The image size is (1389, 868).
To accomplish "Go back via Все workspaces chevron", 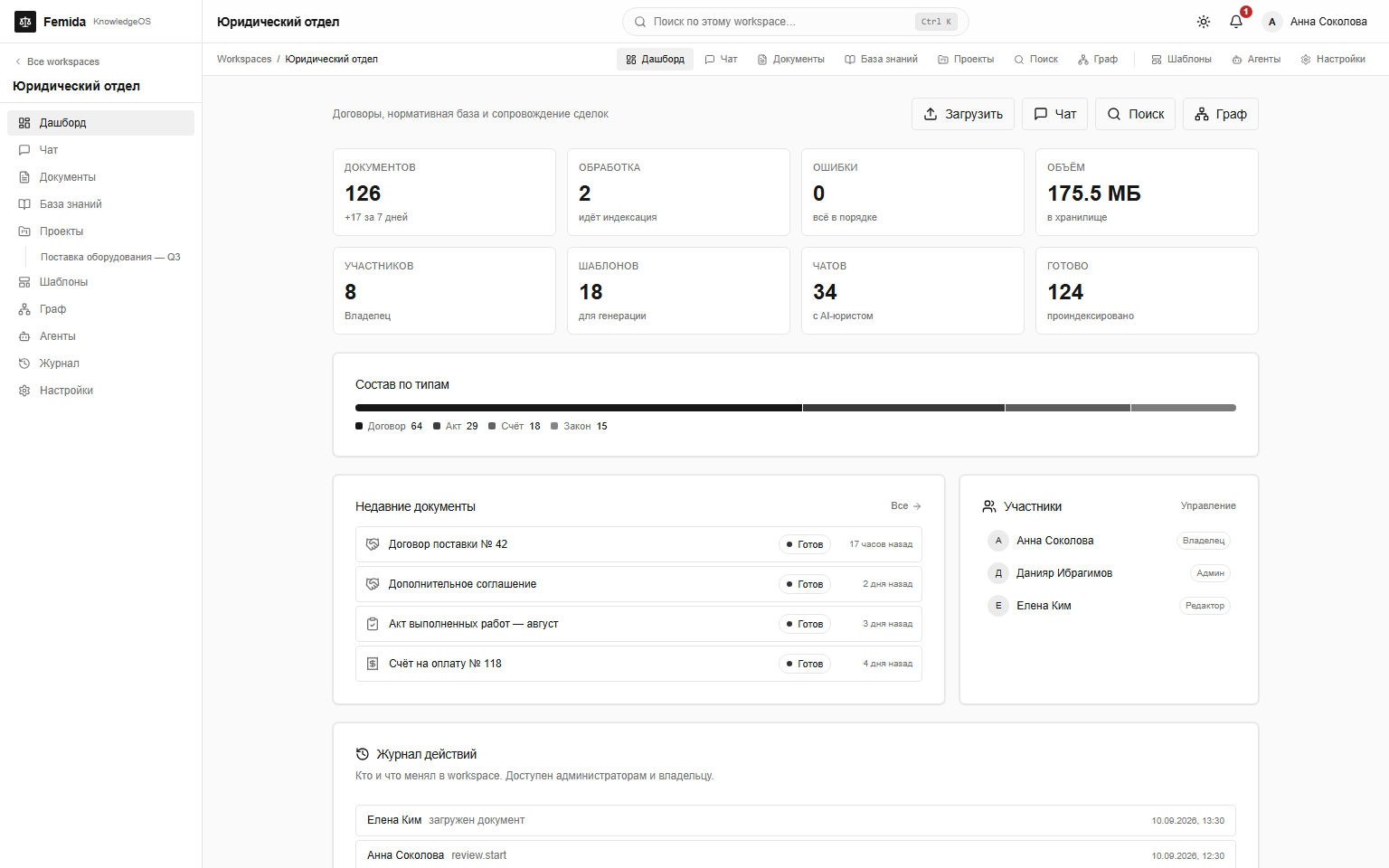I will point(56,61).
